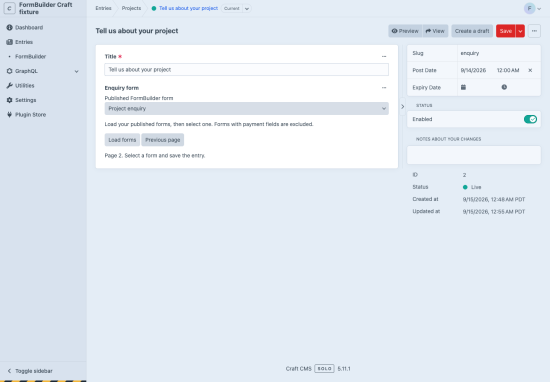Click the Post Date time 12:00 AM field

508,71
